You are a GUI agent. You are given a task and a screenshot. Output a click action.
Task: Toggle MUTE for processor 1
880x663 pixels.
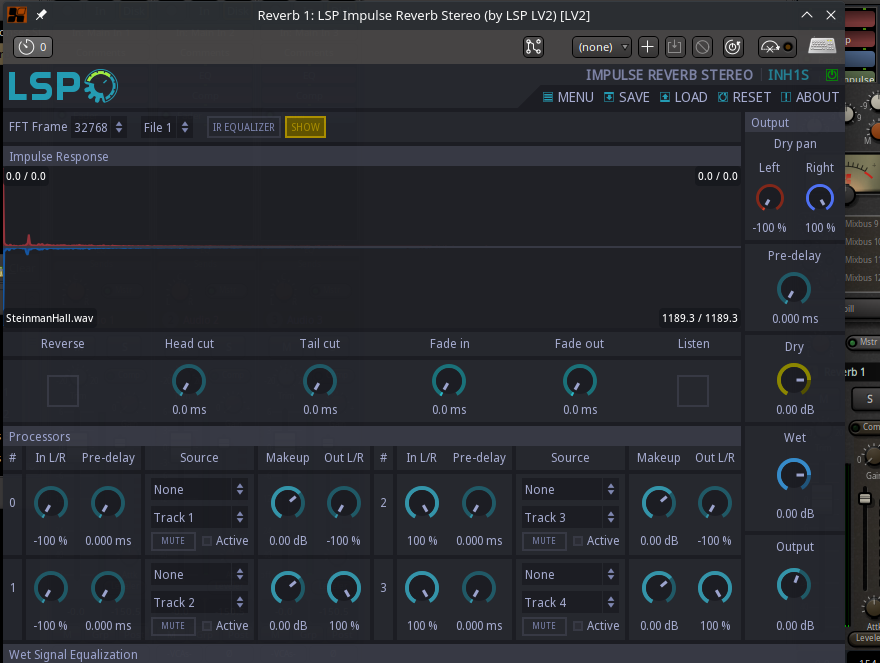(173, 626)
